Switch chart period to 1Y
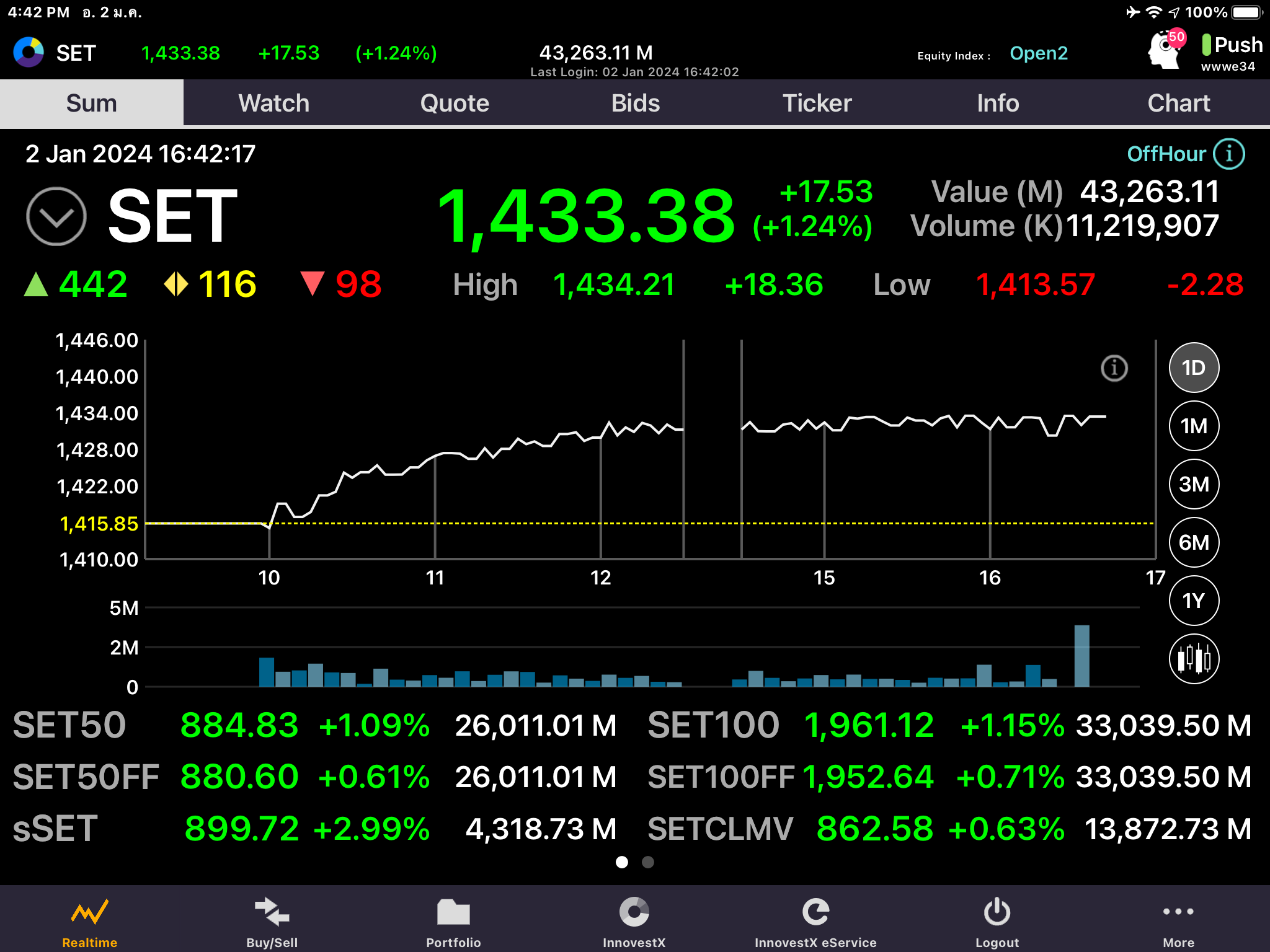 [1193, 601]
